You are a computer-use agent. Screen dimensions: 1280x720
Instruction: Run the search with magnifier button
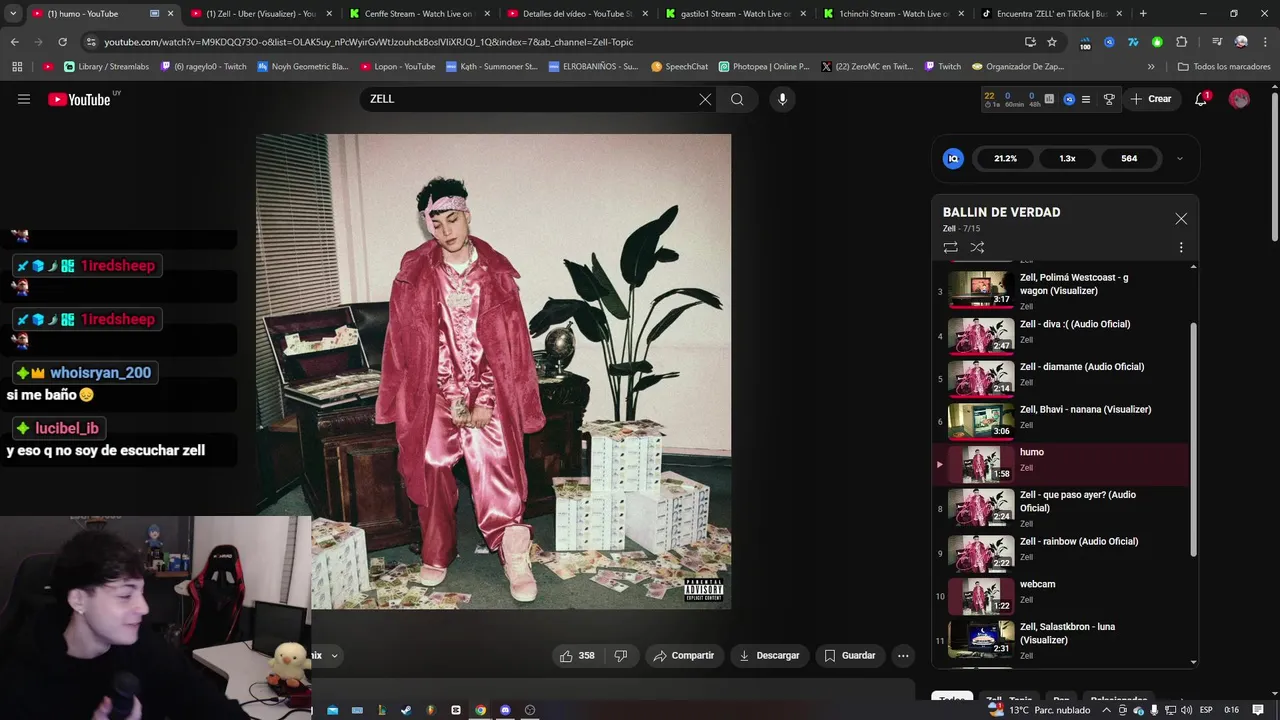coord(737,99)
